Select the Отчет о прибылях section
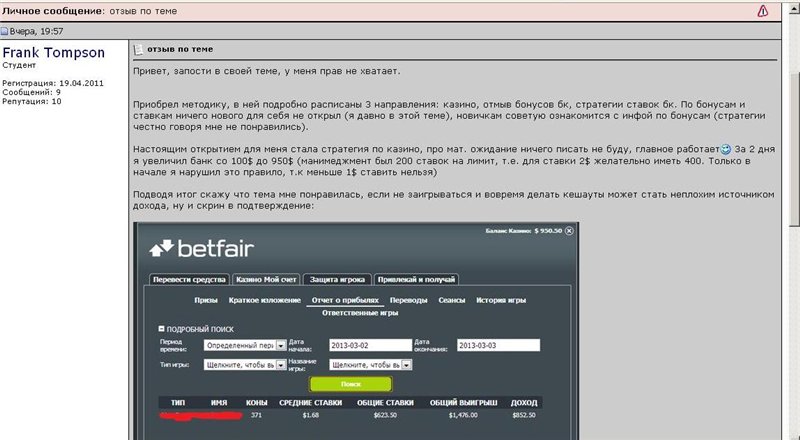Viewport: 800px width, 440px height. coord(345,300)
